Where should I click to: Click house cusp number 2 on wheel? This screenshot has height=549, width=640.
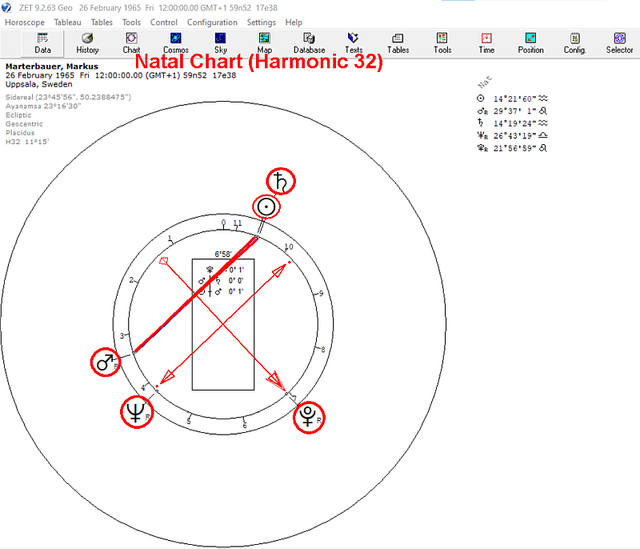tap(131, 280)
